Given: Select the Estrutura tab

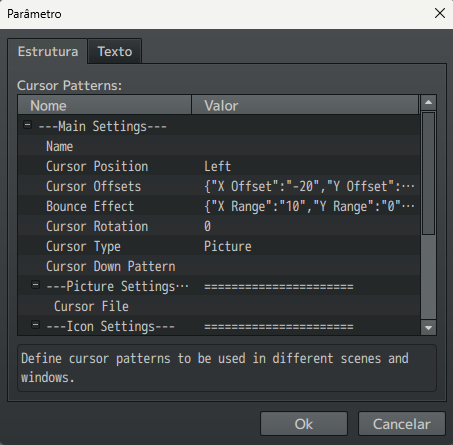Looking at the screenshot, I should pyautogui.click(x=48, y=51).
